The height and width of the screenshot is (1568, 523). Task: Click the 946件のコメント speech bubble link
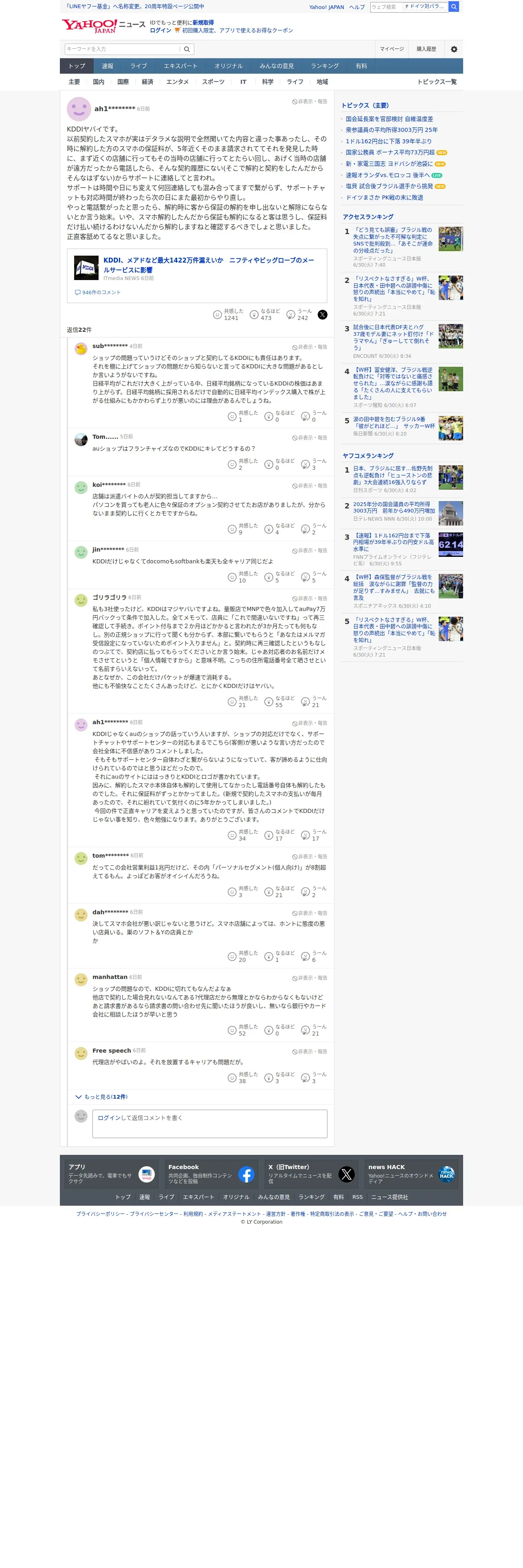(x=97, y=292)
